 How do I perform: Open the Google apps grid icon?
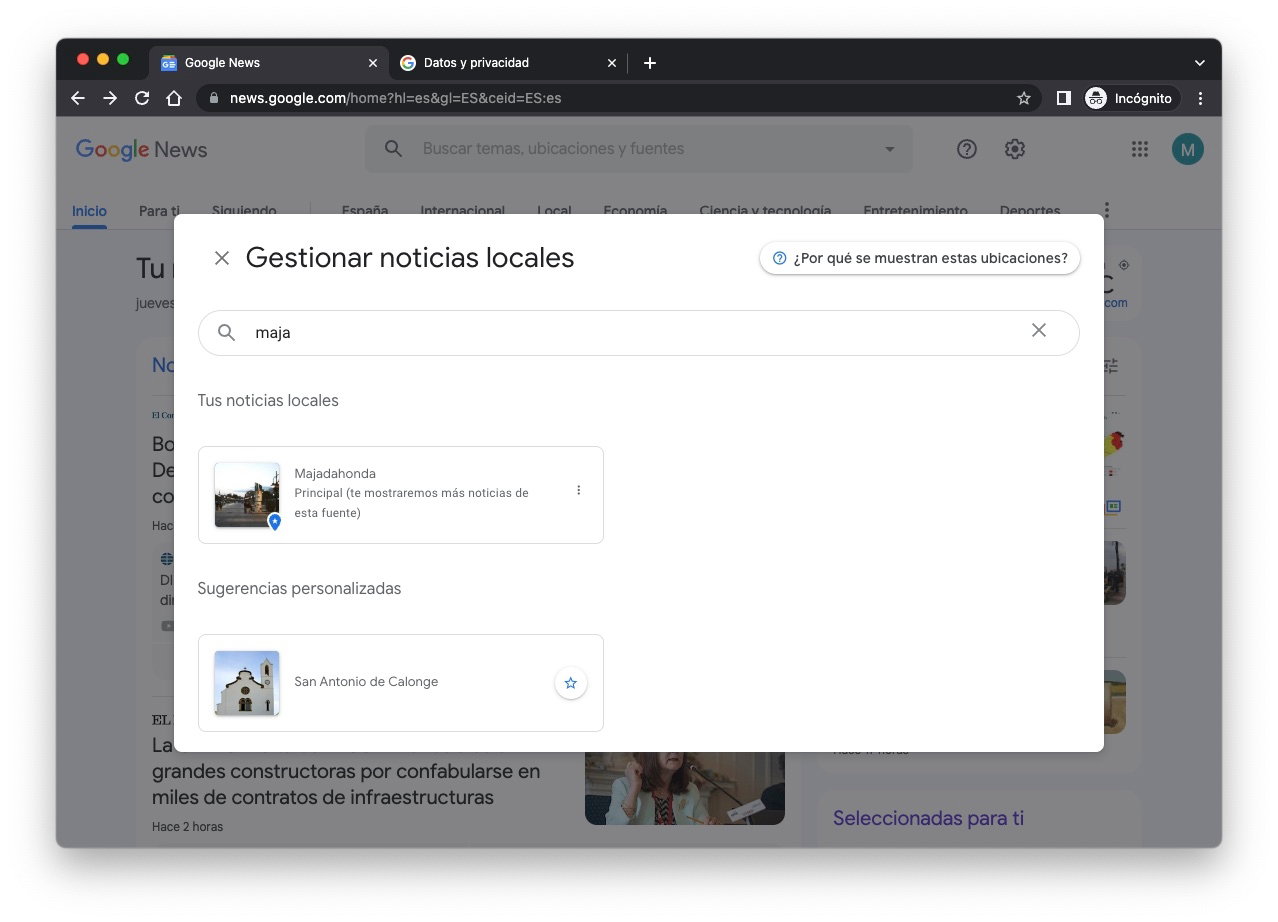click(x=1139, y=148)
